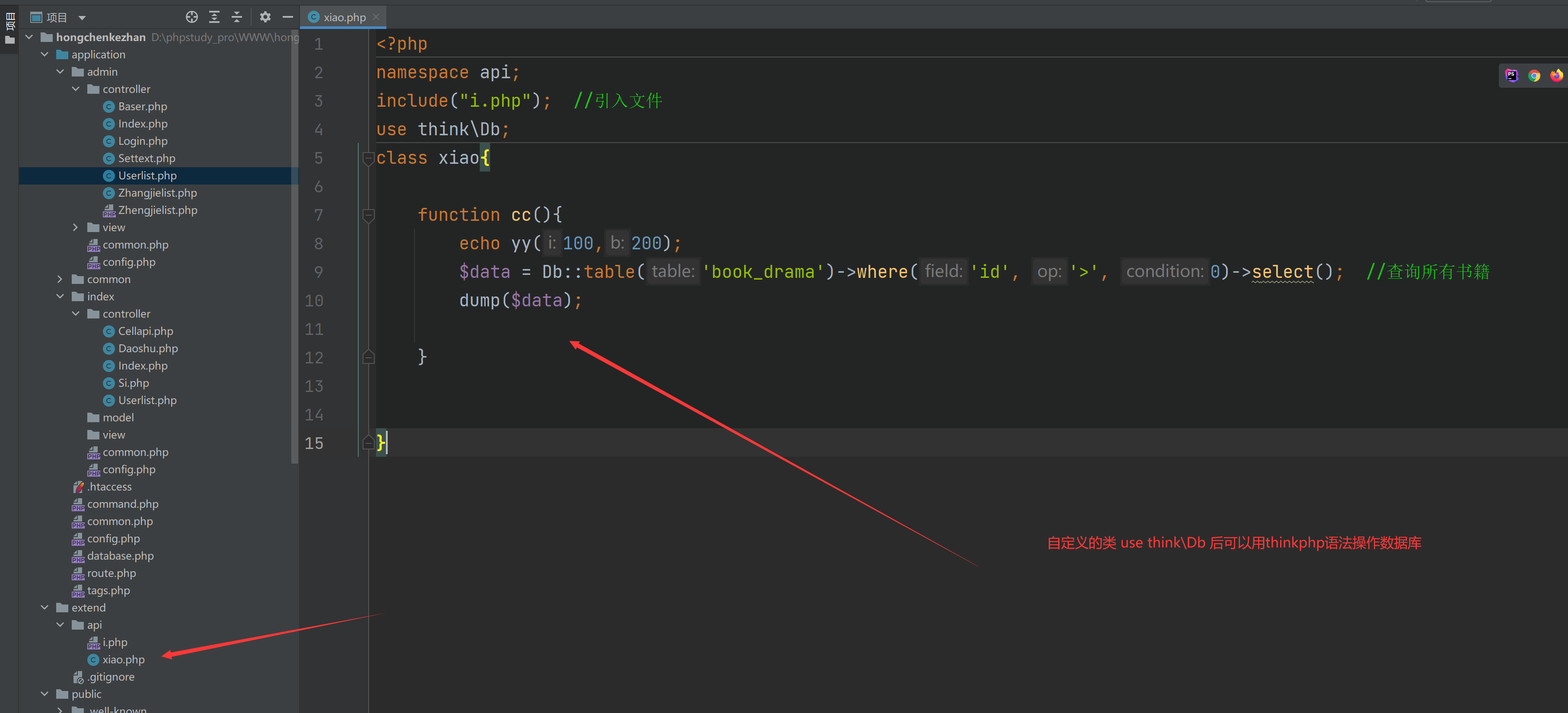Viewport: 1568px width, 713px height.
Task: Collapse the api folder
Action: tap(60, 625)
